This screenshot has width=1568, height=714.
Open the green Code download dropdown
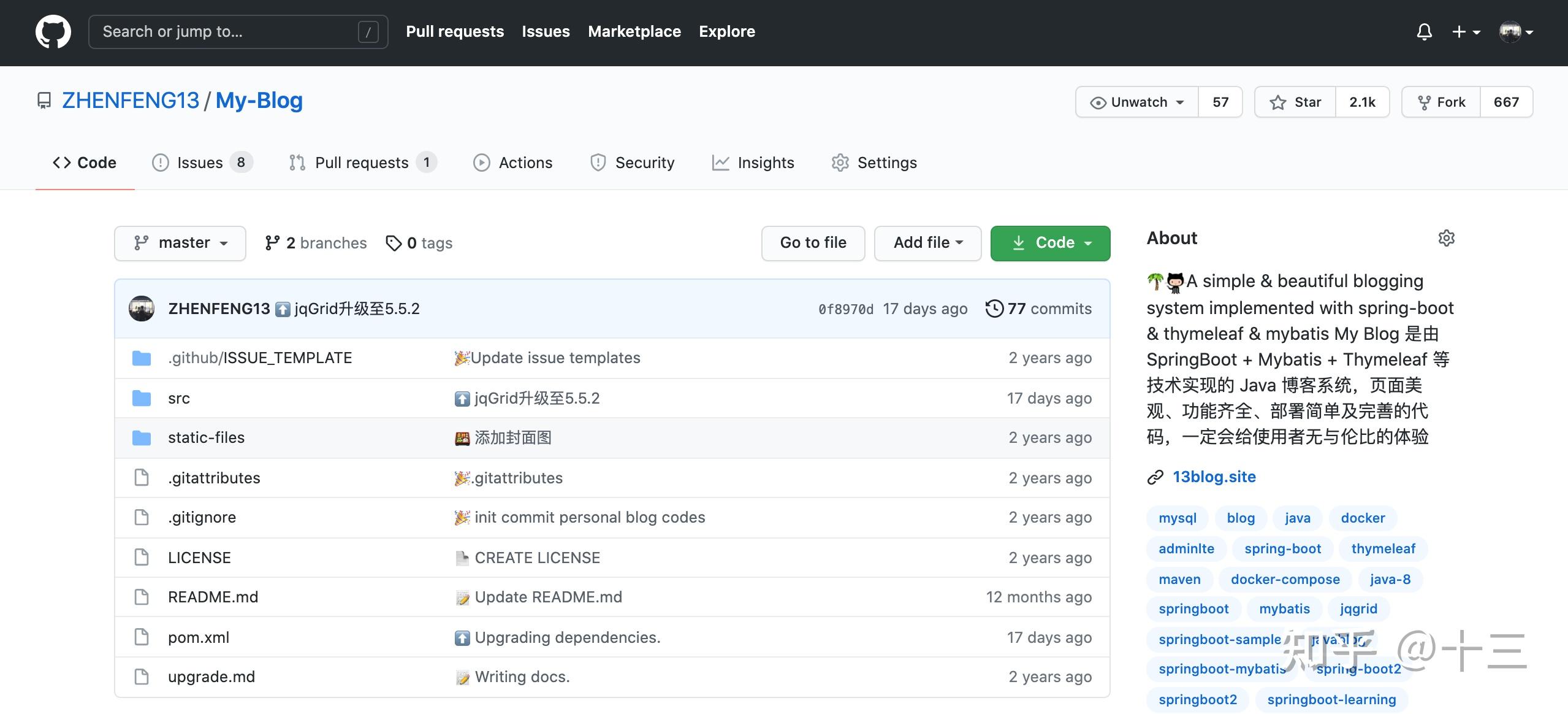(x=1050, y=243)
